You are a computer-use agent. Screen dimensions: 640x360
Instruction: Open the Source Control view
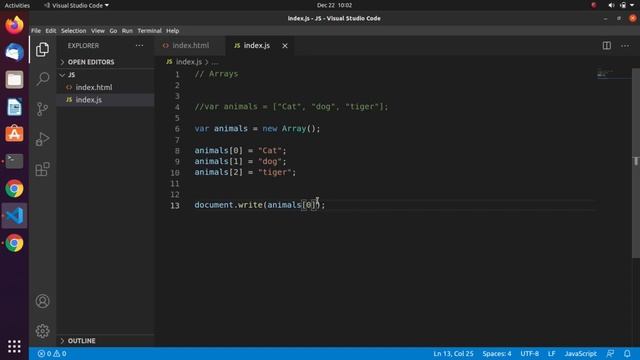[42, 109]
